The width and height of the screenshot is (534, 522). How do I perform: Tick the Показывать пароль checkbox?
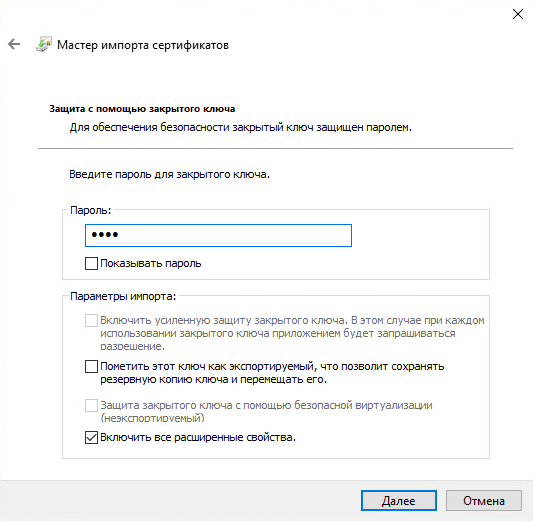pyautogui.click(x=91, y=264)
